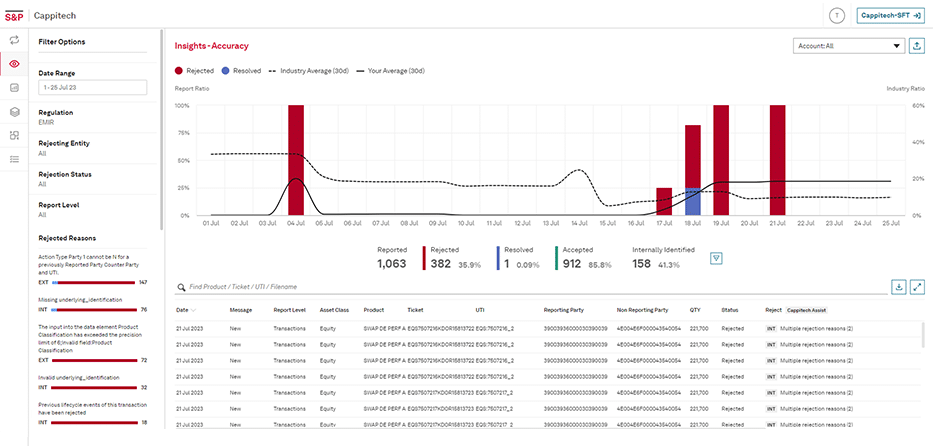Click the filter panel vertical scrollbar
The image size is (933, 446).
(162, 130)
